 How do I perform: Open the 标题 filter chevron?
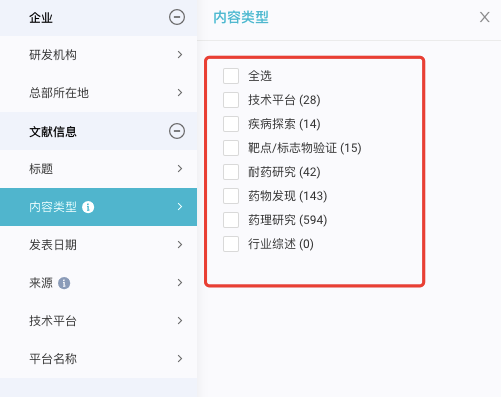[x=180, y=169]
